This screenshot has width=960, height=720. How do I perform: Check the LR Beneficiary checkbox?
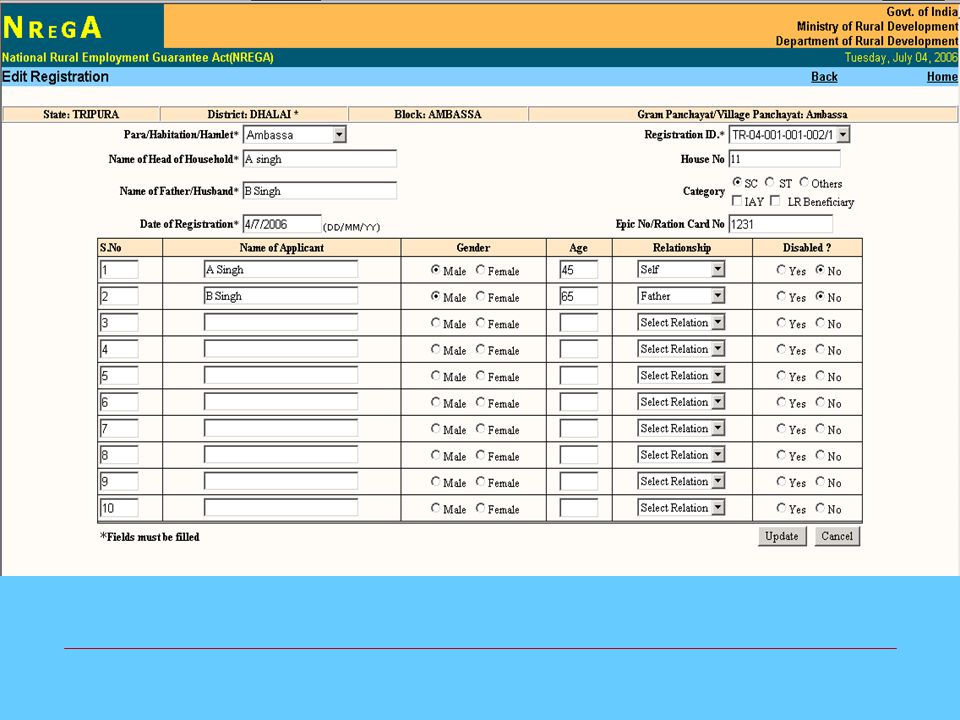[775, 201]
